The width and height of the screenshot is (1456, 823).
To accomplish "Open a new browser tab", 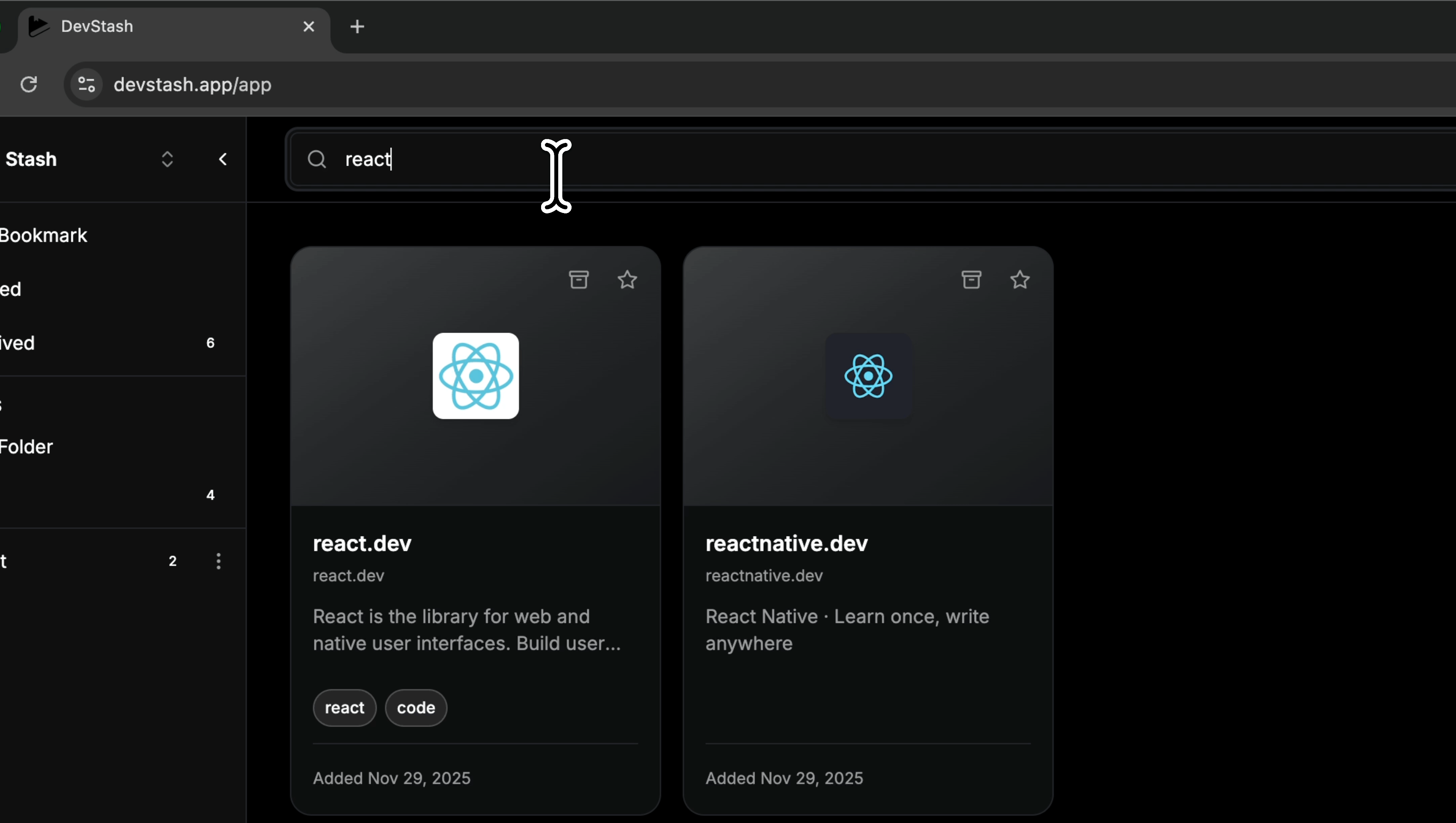I will (x=357, y=27).
